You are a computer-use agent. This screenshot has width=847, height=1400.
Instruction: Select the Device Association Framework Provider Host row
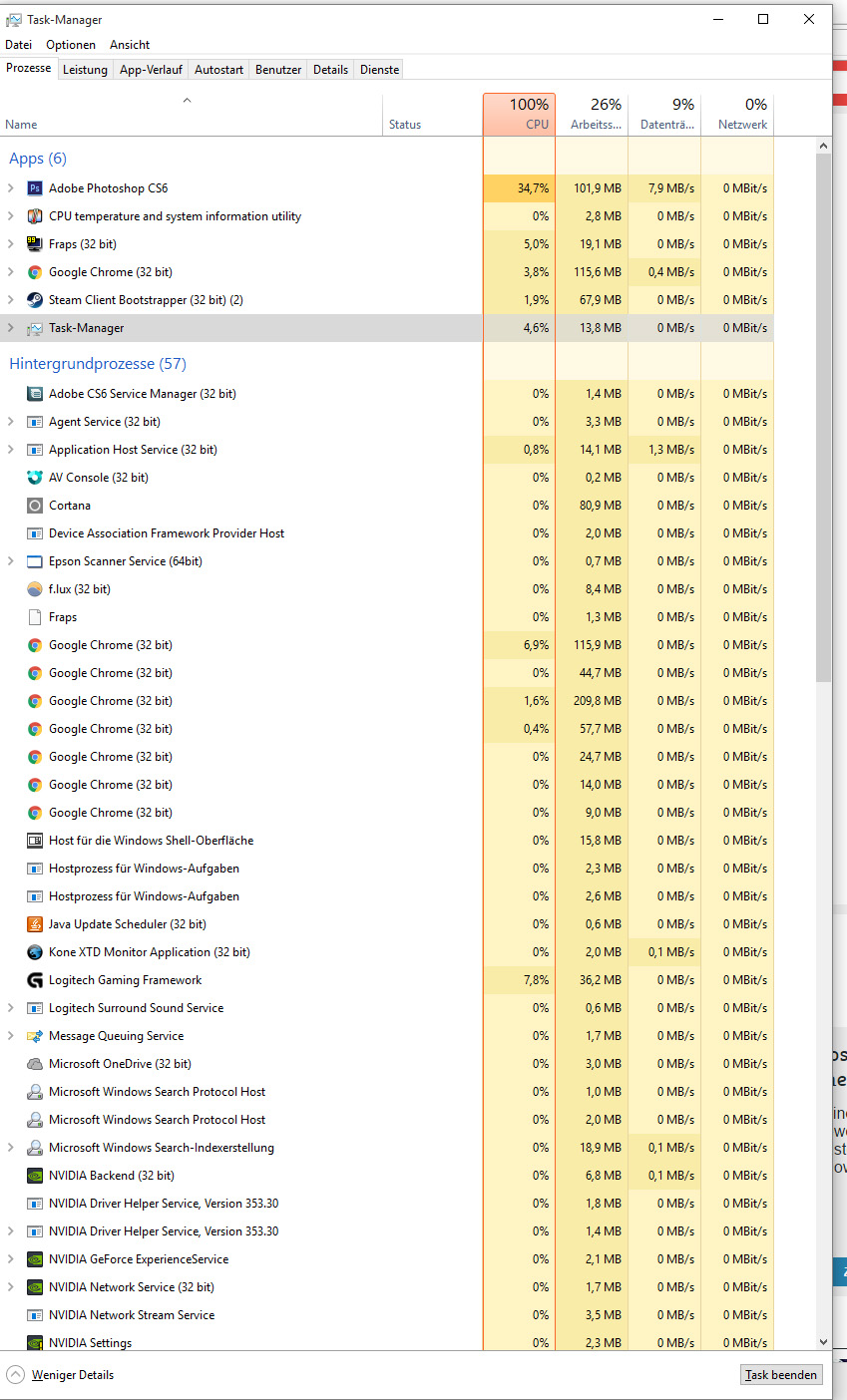(387, 533)
